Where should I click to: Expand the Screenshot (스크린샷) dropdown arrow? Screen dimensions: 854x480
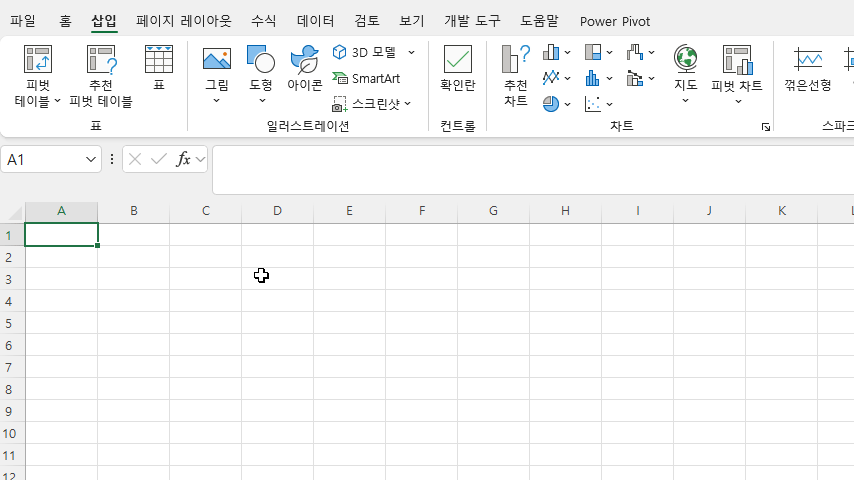click(x=407, y=104)
